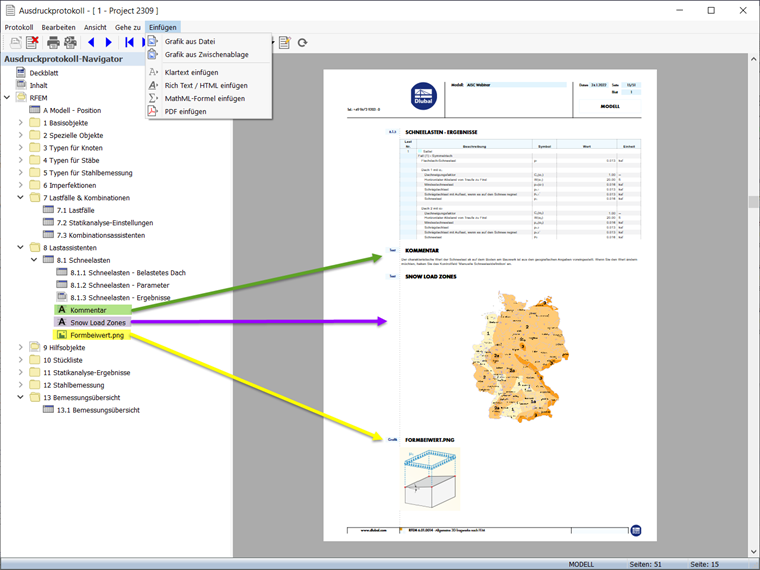Close the Einfügen menu

pyautogui.click(x=163, y=27)
